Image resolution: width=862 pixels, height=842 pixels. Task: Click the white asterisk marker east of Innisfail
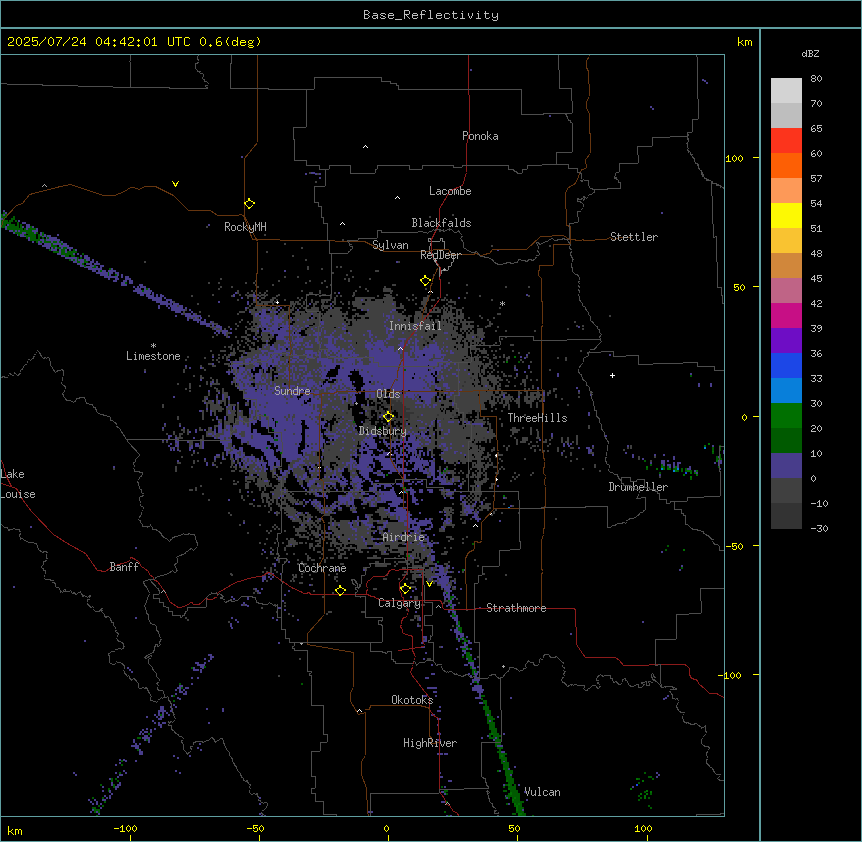tap(502, 303)
